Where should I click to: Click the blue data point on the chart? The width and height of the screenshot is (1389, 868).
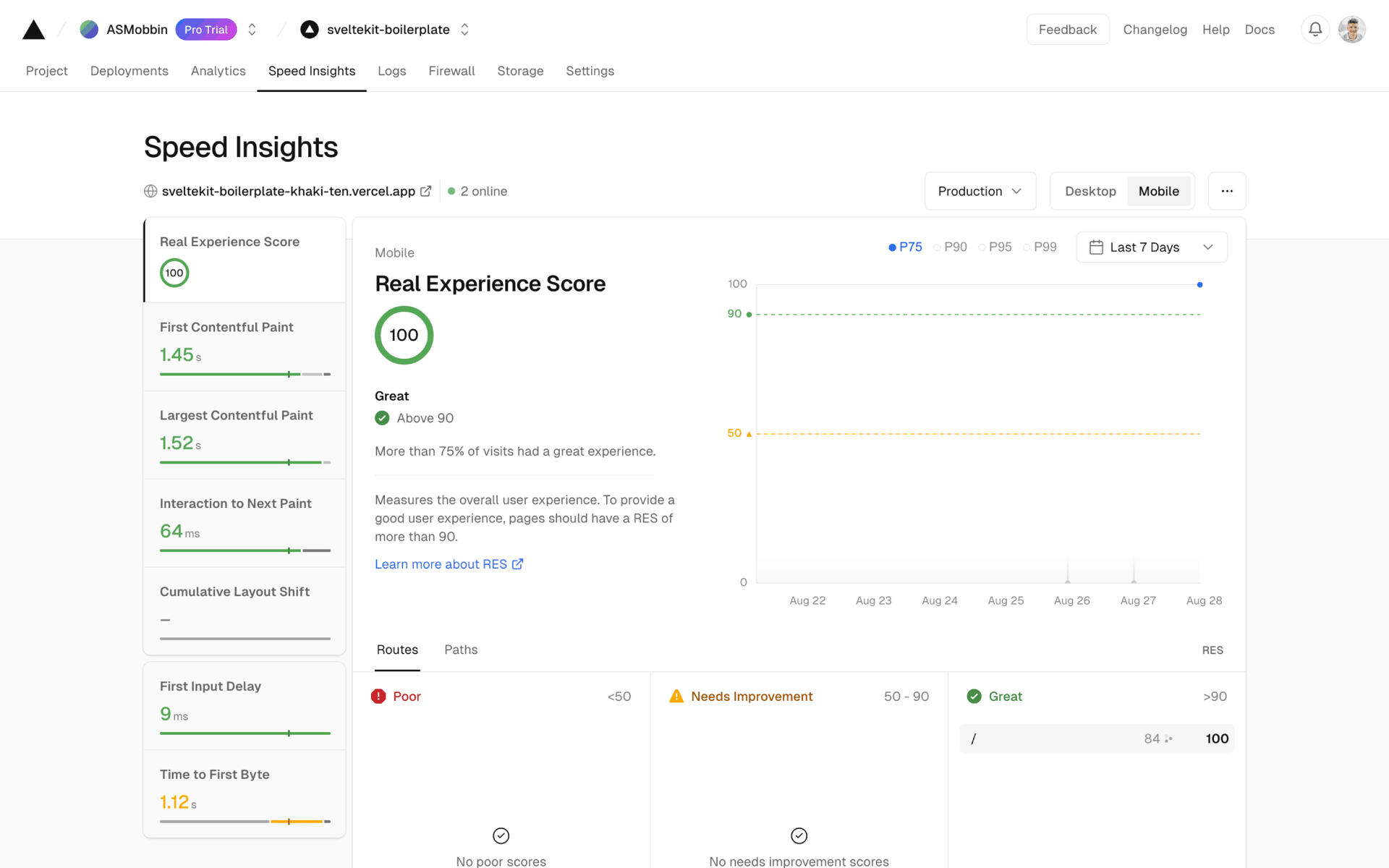[1199, 284]
